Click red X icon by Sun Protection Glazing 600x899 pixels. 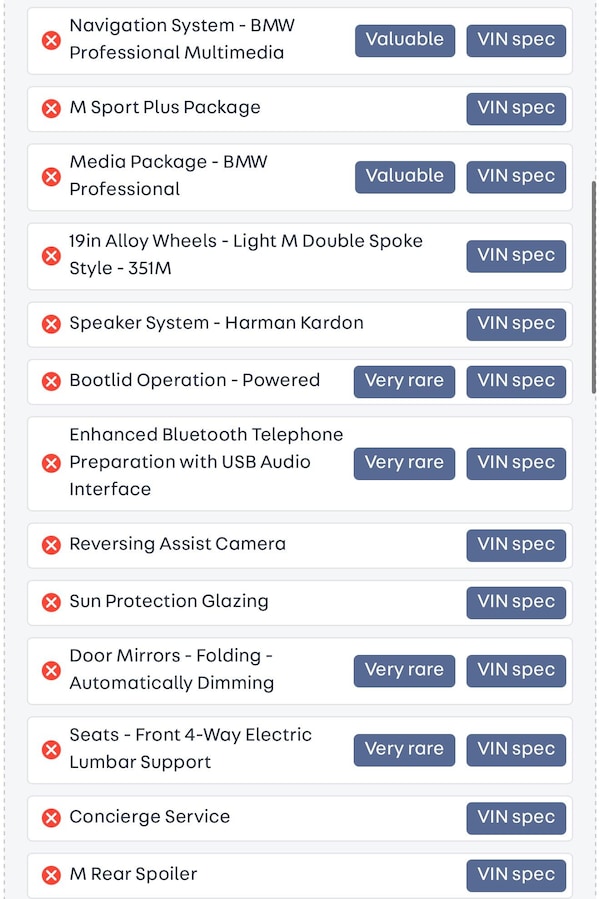click(x=51, y=602)
